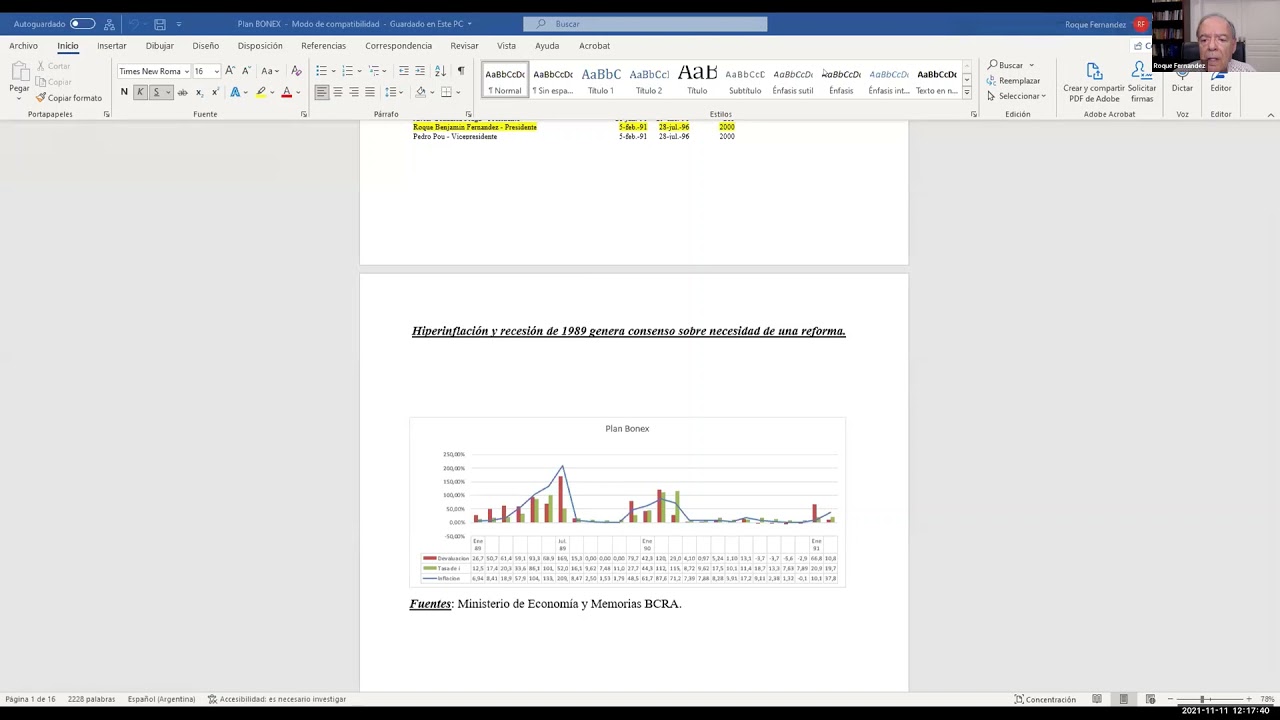Screen dimensions: 1280x720
Task: Toggle bold N formatting
Action: [x=124, y=92]
